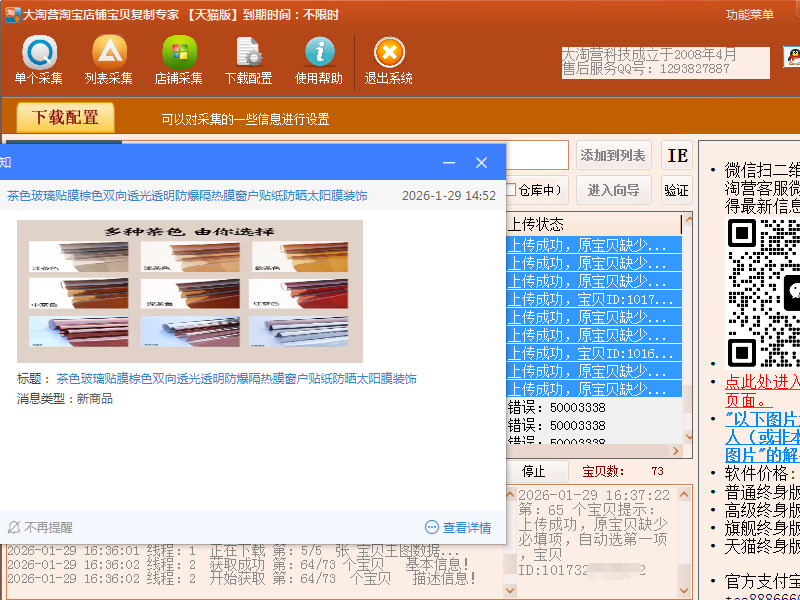The image size is (800, 600).
Task: Click the QQ penguin icon at top right
Action: click(x=791, y=58)
